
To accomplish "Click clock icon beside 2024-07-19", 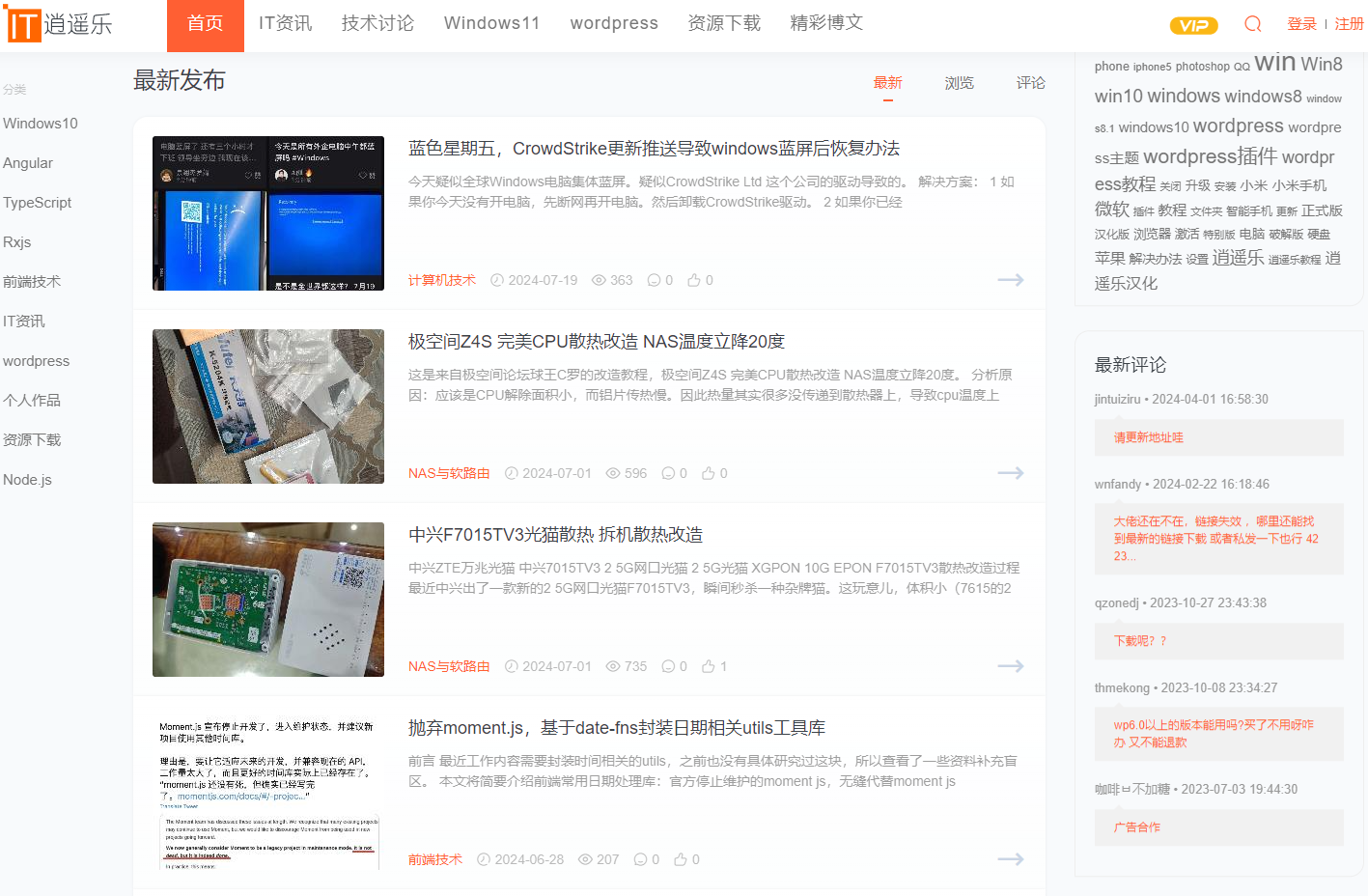I will pos(497,280).
